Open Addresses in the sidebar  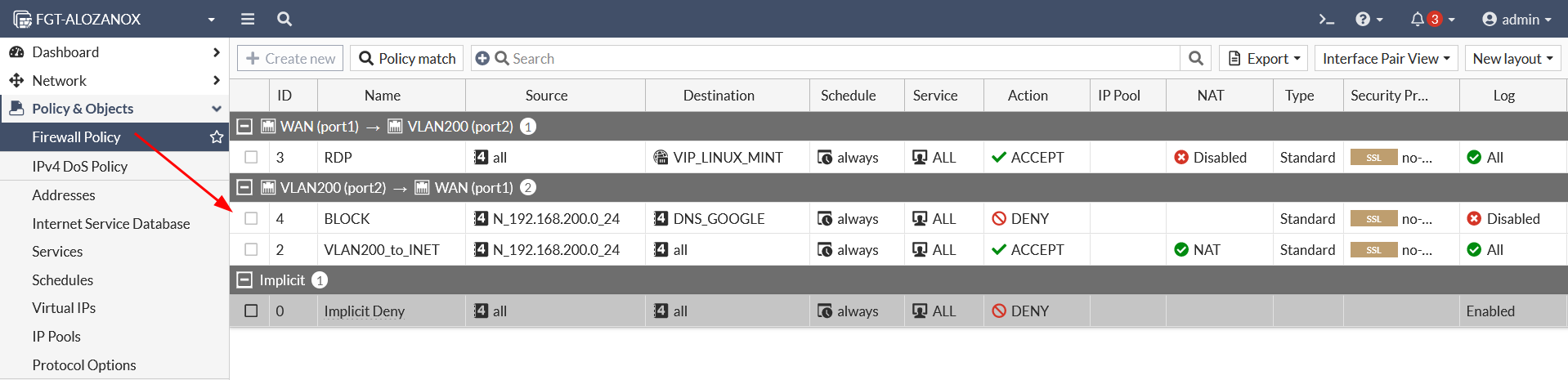(x=64, y=194)
